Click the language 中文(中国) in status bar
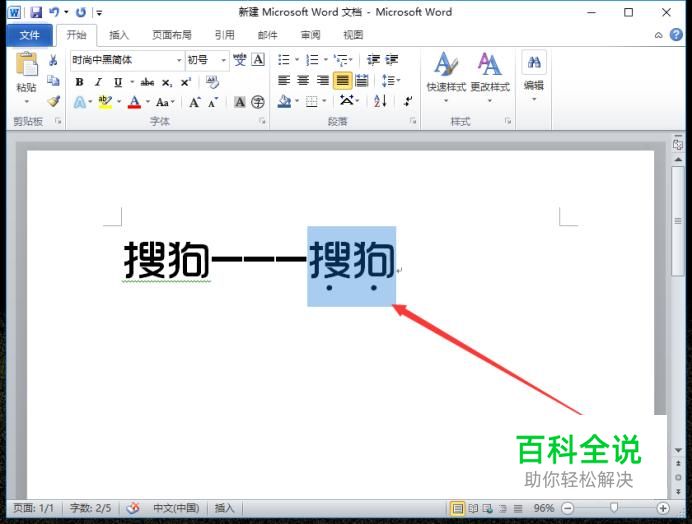 (176, 509)
